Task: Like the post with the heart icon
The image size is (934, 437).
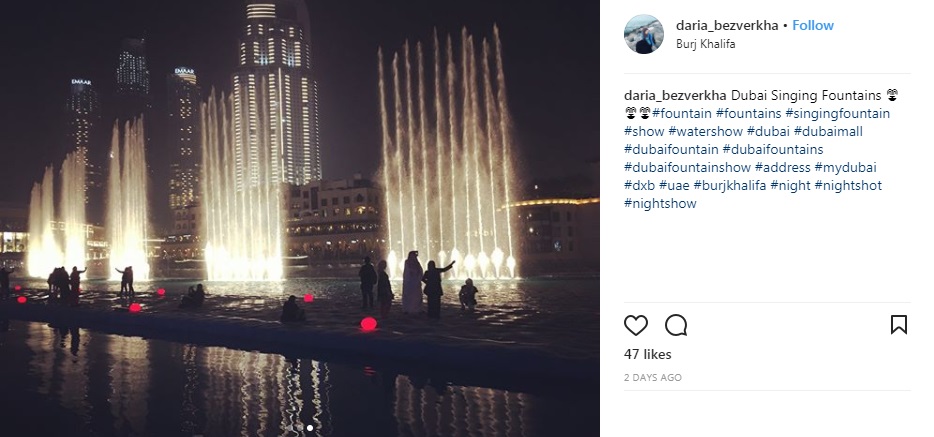Action: click(636, 325)
